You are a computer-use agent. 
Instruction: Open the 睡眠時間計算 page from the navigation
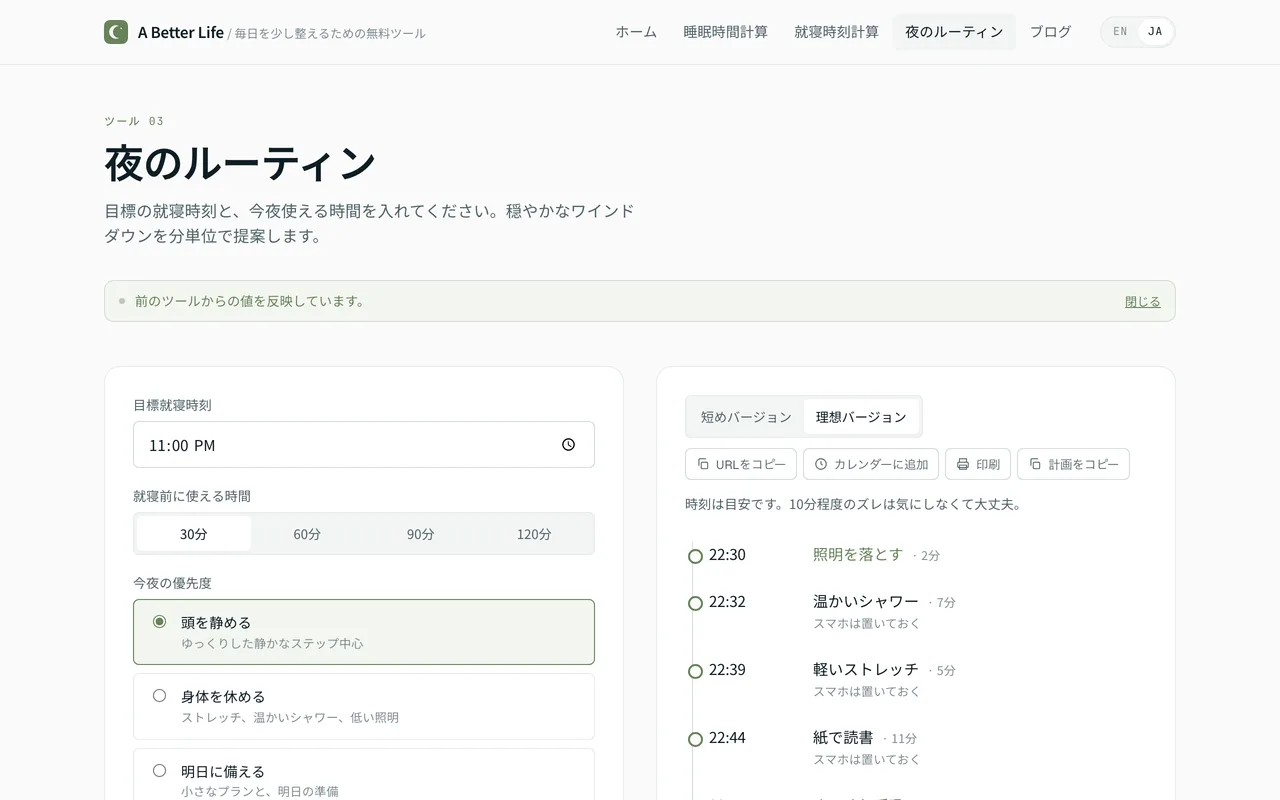click(x=726, y=31)
